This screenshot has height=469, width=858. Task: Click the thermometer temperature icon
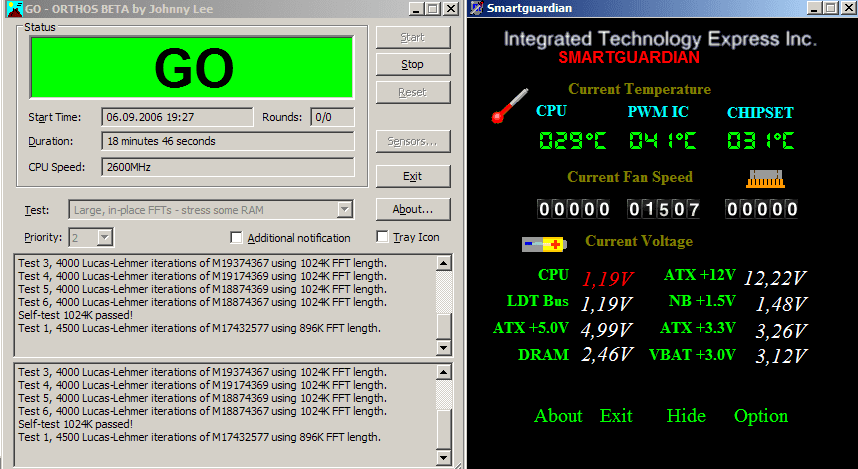509,106
